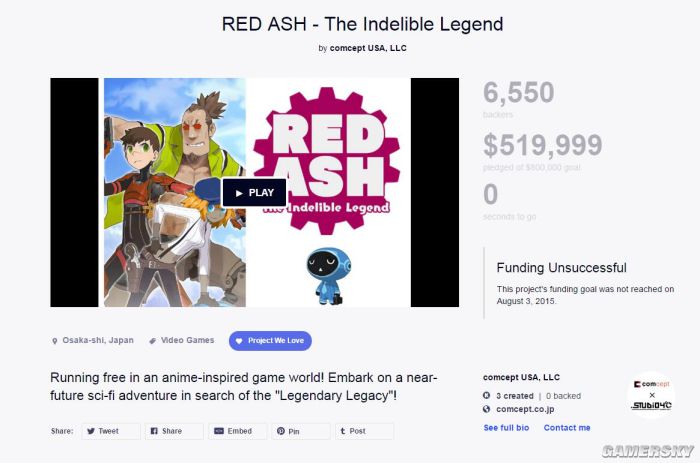Open See full bio link
The height and width of the screenshot is (463, 700).
point(506,428)
